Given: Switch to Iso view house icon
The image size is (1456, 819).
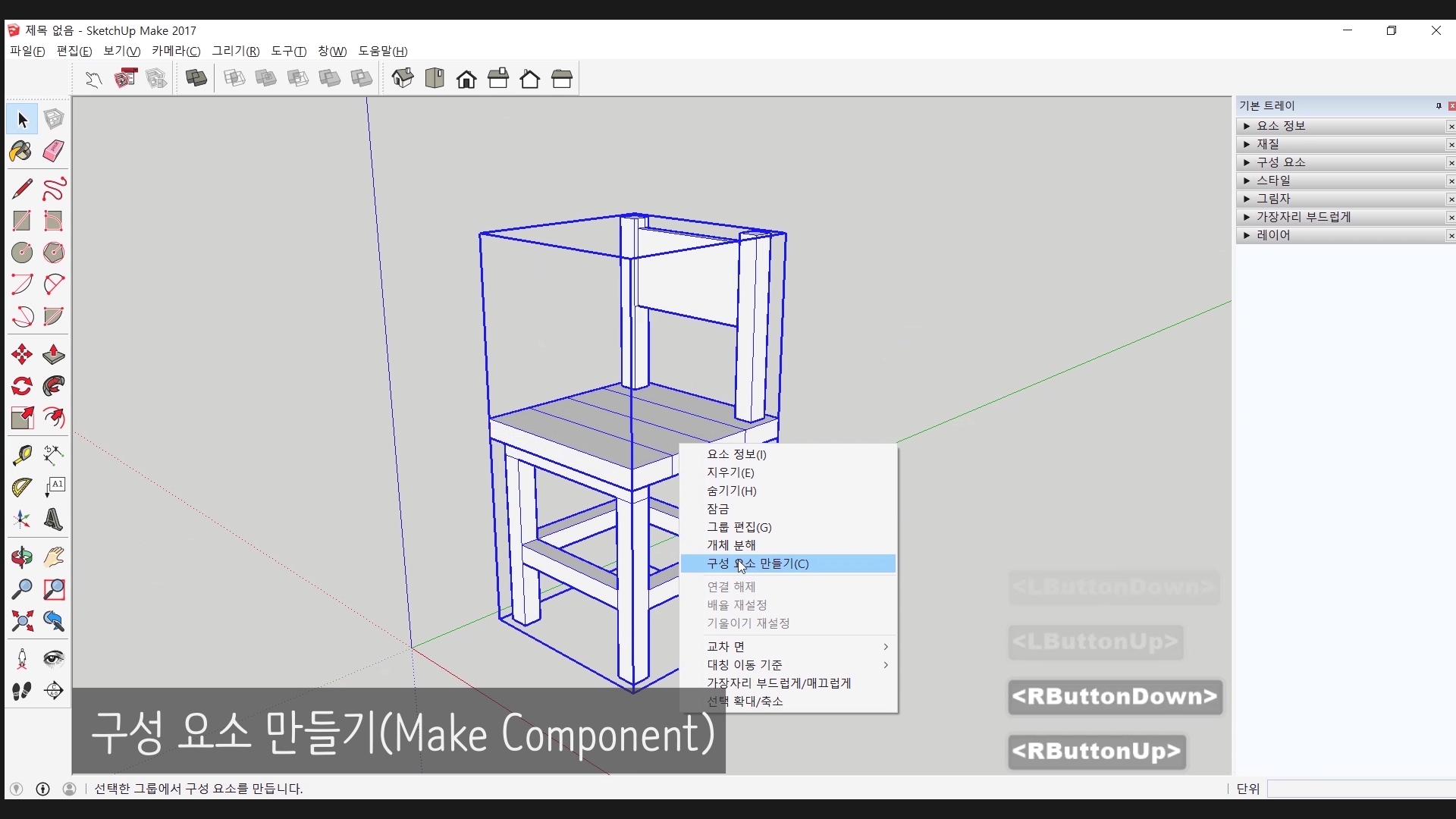Looking at the screenshot, I should click(x=403, y=78).
